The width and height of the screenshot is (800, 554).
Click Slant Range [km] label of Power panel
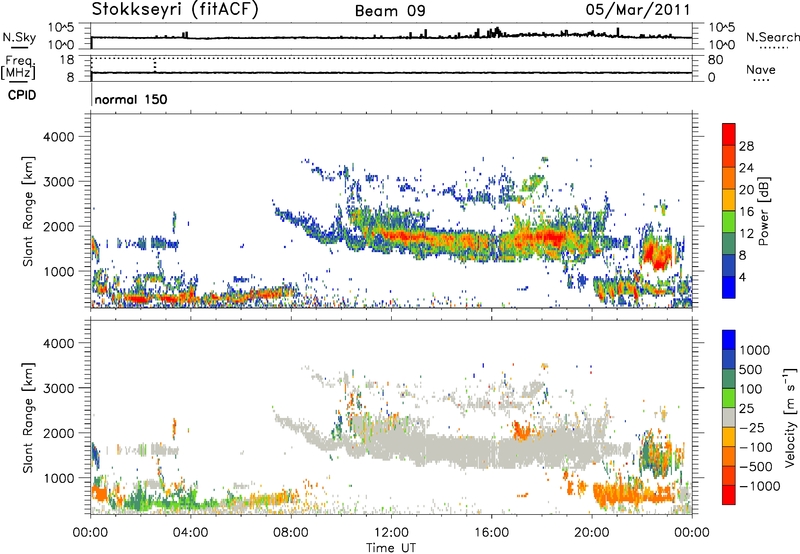point(28,211)
